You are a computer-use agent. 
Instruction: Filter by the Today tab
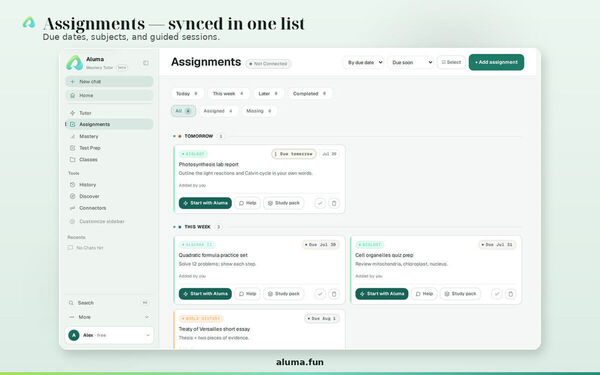coord(187,94)
